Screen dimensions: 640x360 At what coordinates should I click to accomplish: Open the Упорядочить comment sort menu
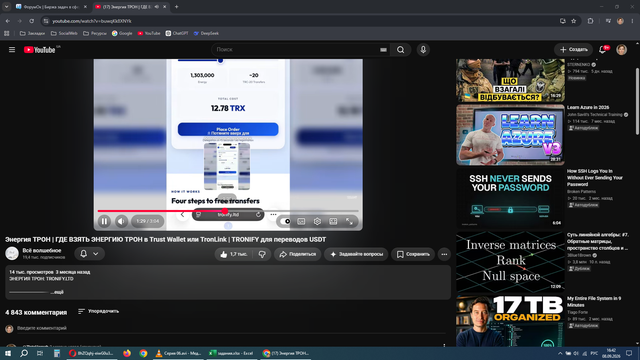pyautogui.click(x=98, y=311)
